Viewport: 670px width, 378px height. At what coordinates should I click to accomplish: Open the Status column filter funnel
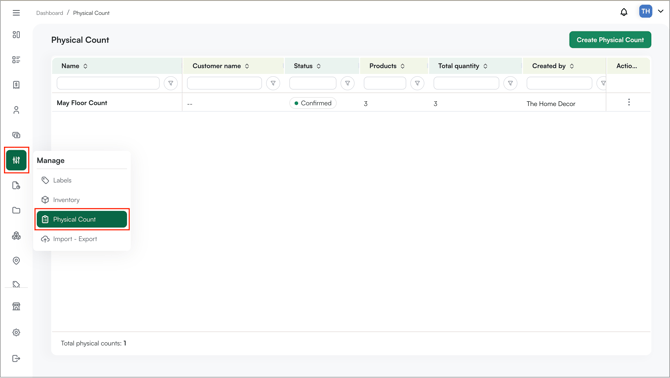tap(347, 83)
